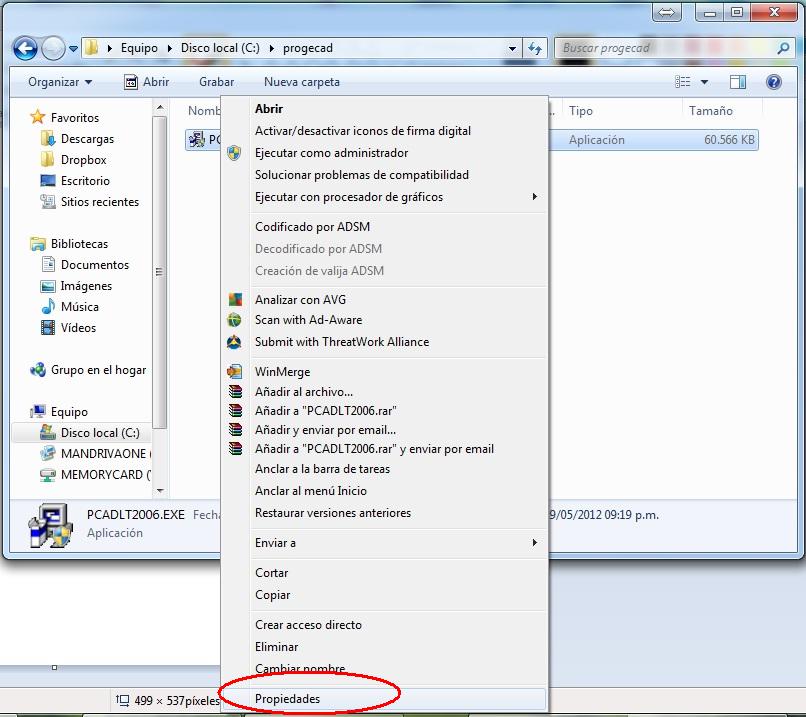Image resolution: width=806 pixels, height=717 pixels.
Task: Open the Organizar dropdown menu
Action: tap(60, 82)
